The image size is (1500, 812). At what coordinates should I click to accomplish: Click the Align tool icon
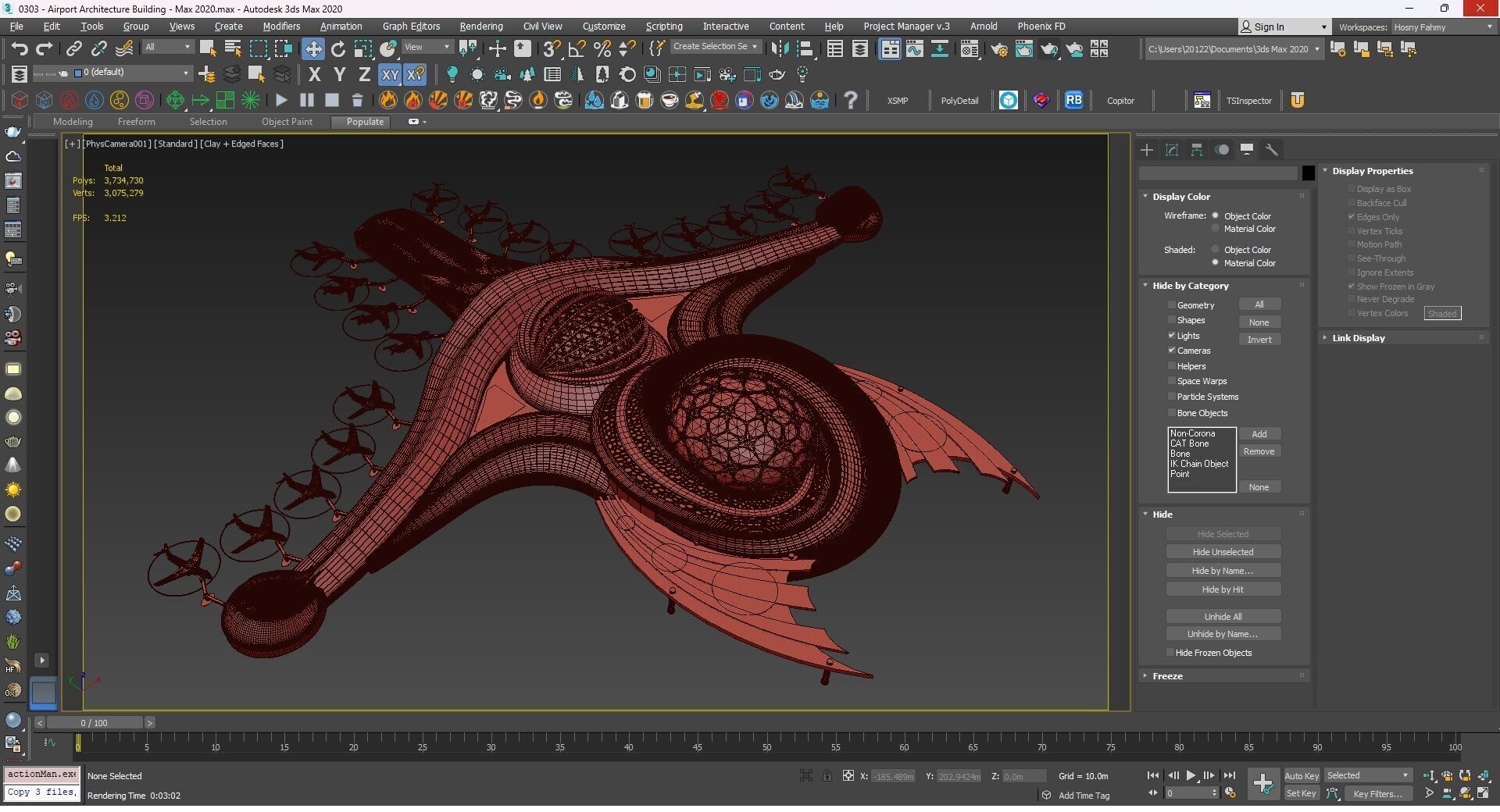click(805, 48)
